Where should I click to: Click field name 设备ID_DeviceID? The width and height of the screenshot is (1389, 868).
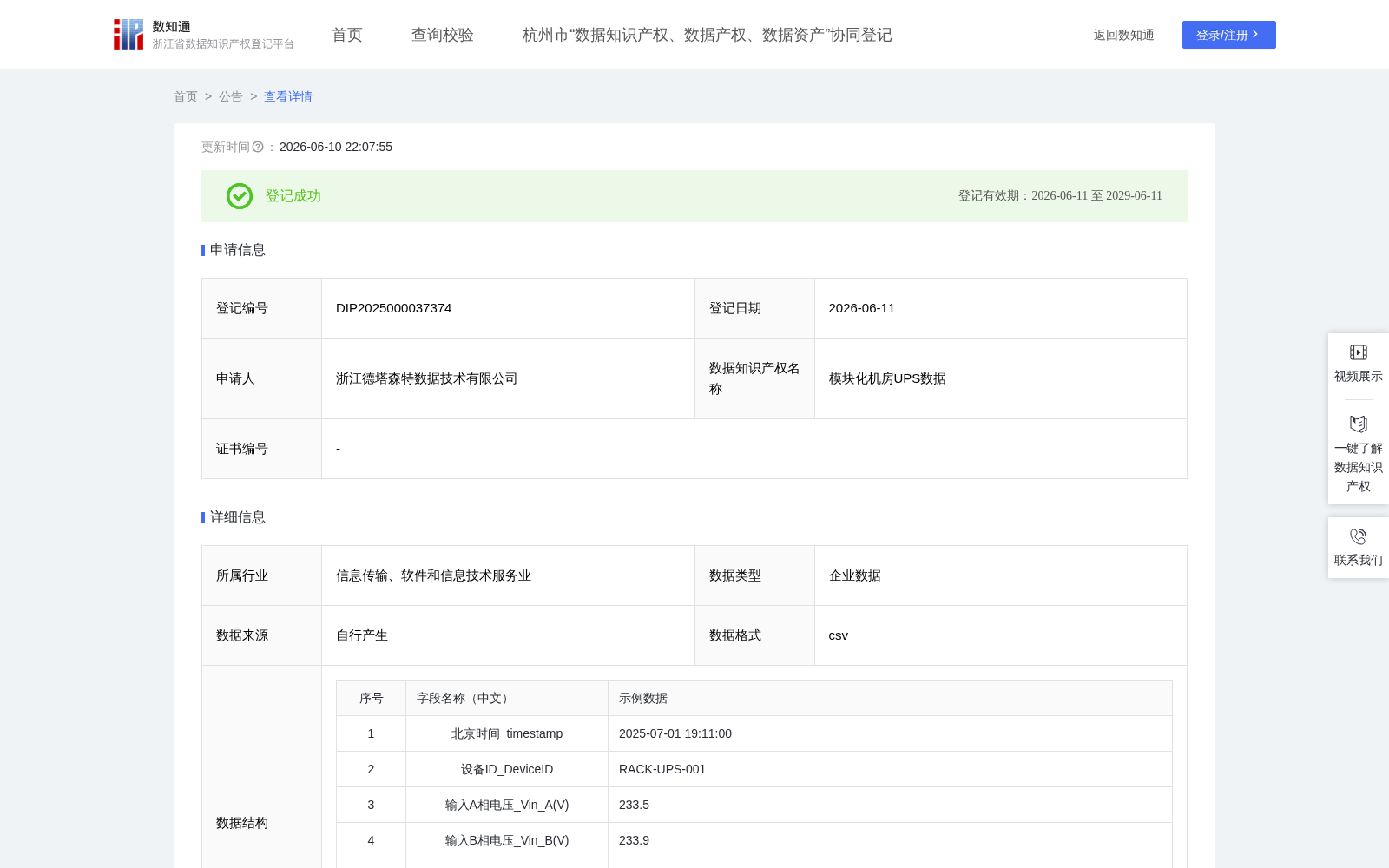coord(507,769)
